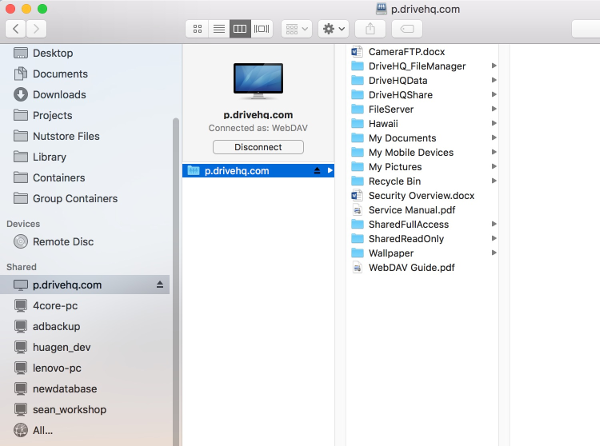
Task: Open Group Containers in sidebar
Action: click(65, 198)
